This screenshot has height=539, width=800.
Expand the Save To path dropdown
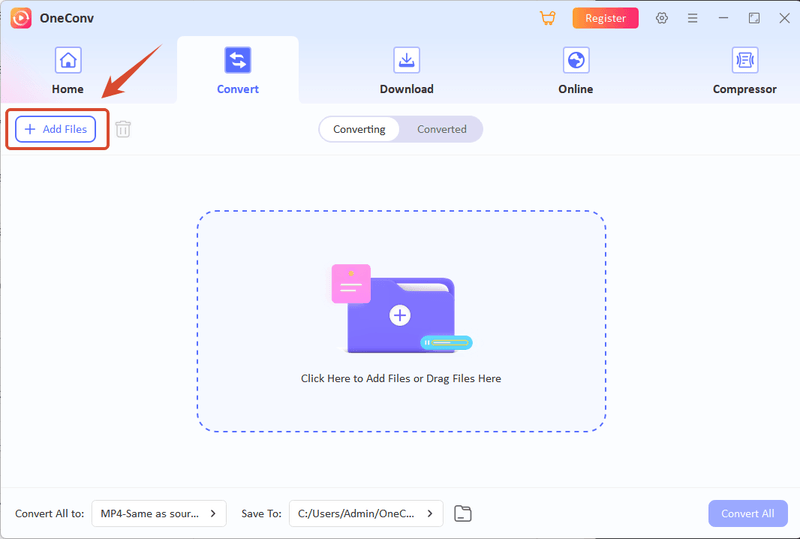click(x=366, y=513)
